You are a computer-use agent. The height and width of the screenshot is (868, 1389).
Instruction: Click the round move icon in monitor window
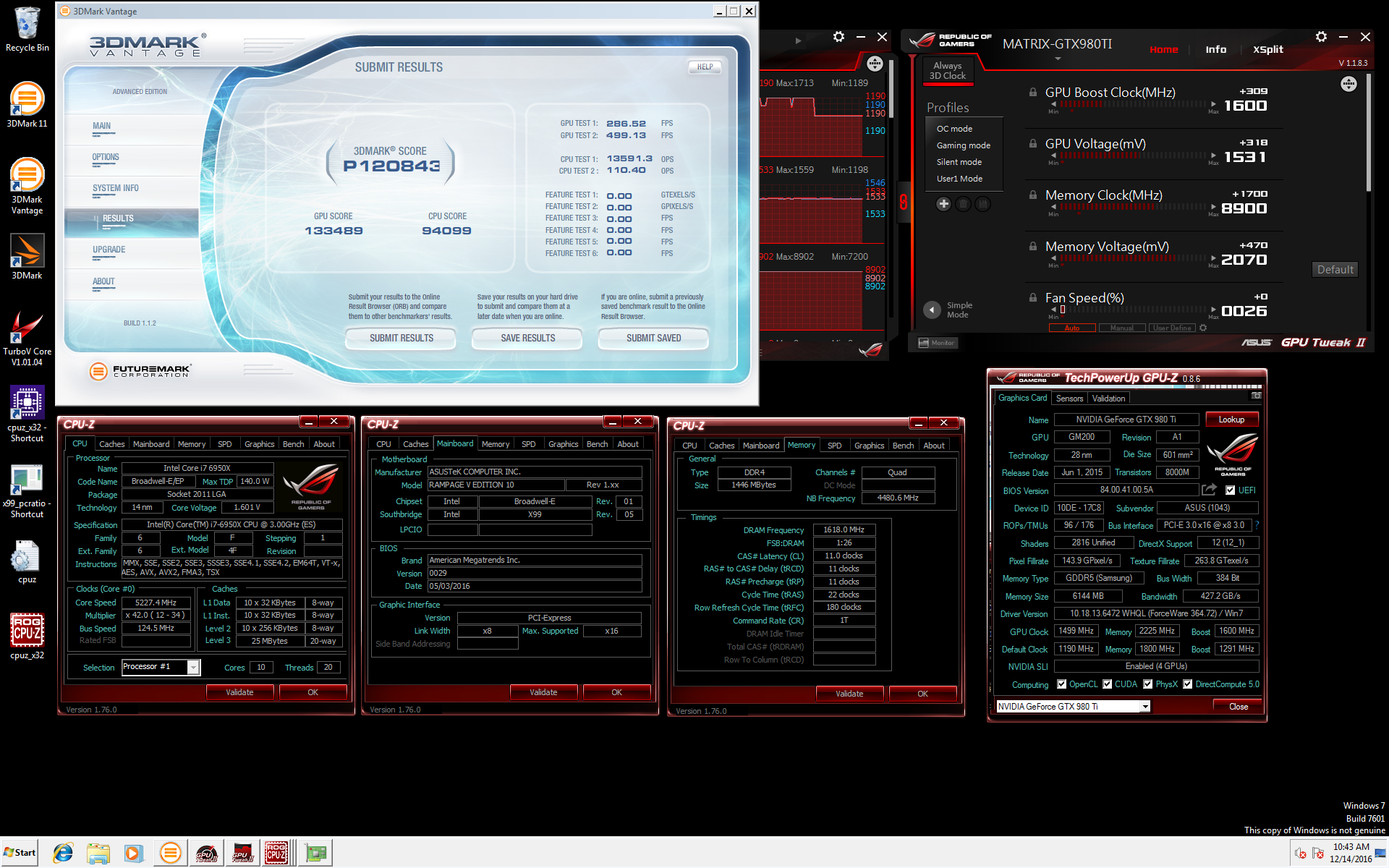click(x=875, y=64)
